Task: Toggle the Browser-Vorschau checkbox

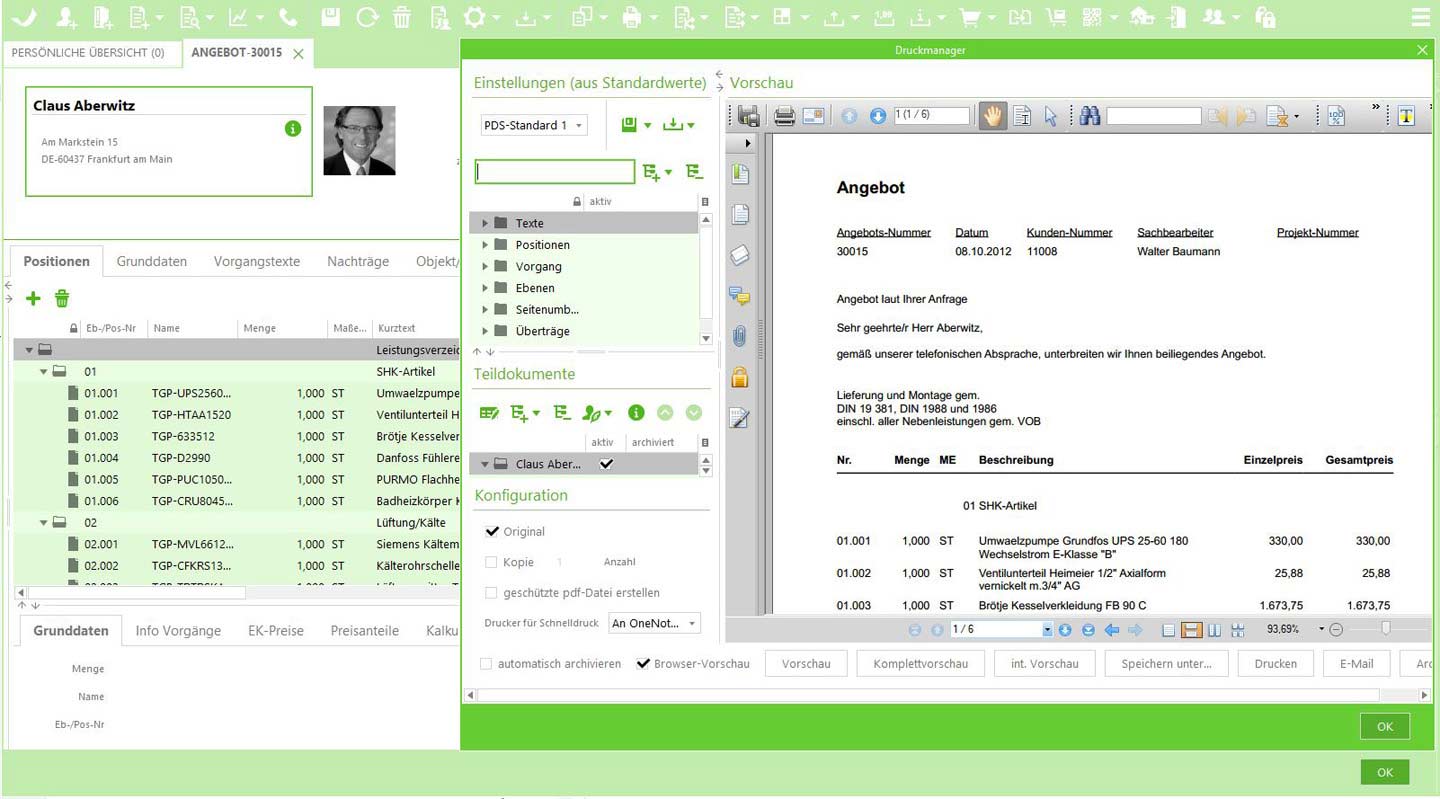Action: tap(643, 663)
